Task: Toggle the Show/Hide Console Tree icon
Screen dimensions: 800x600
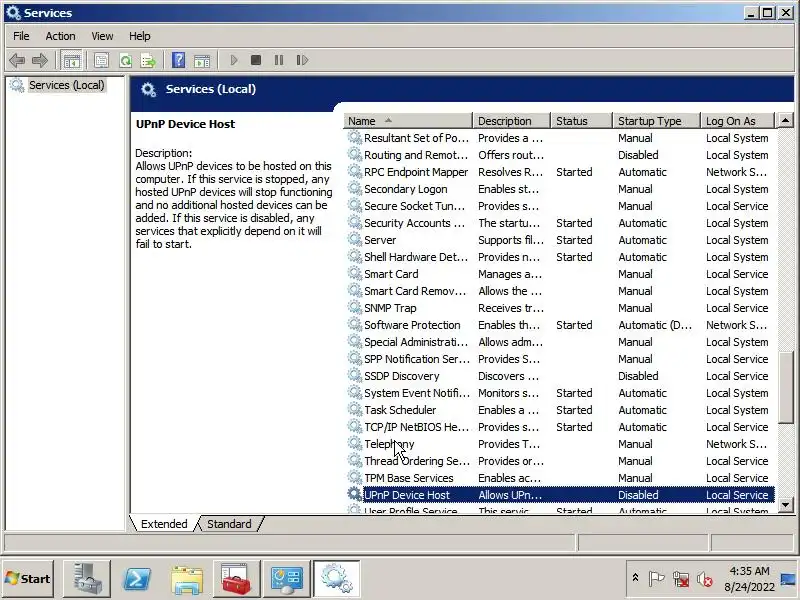Action: [71, 60]
